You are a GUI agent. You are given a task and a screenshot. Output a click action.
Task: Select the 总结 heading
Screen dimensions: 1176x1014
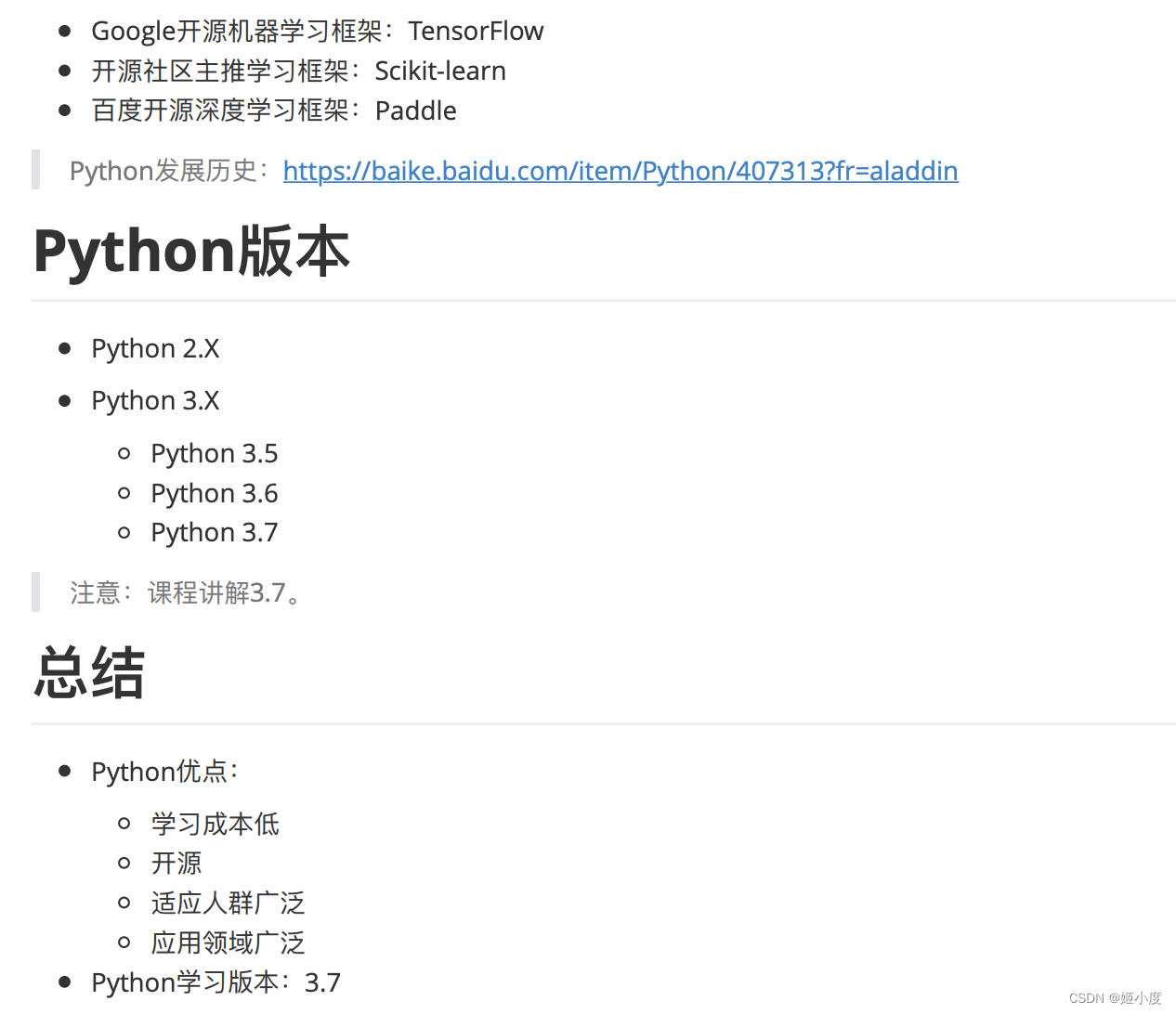point(88,672)
